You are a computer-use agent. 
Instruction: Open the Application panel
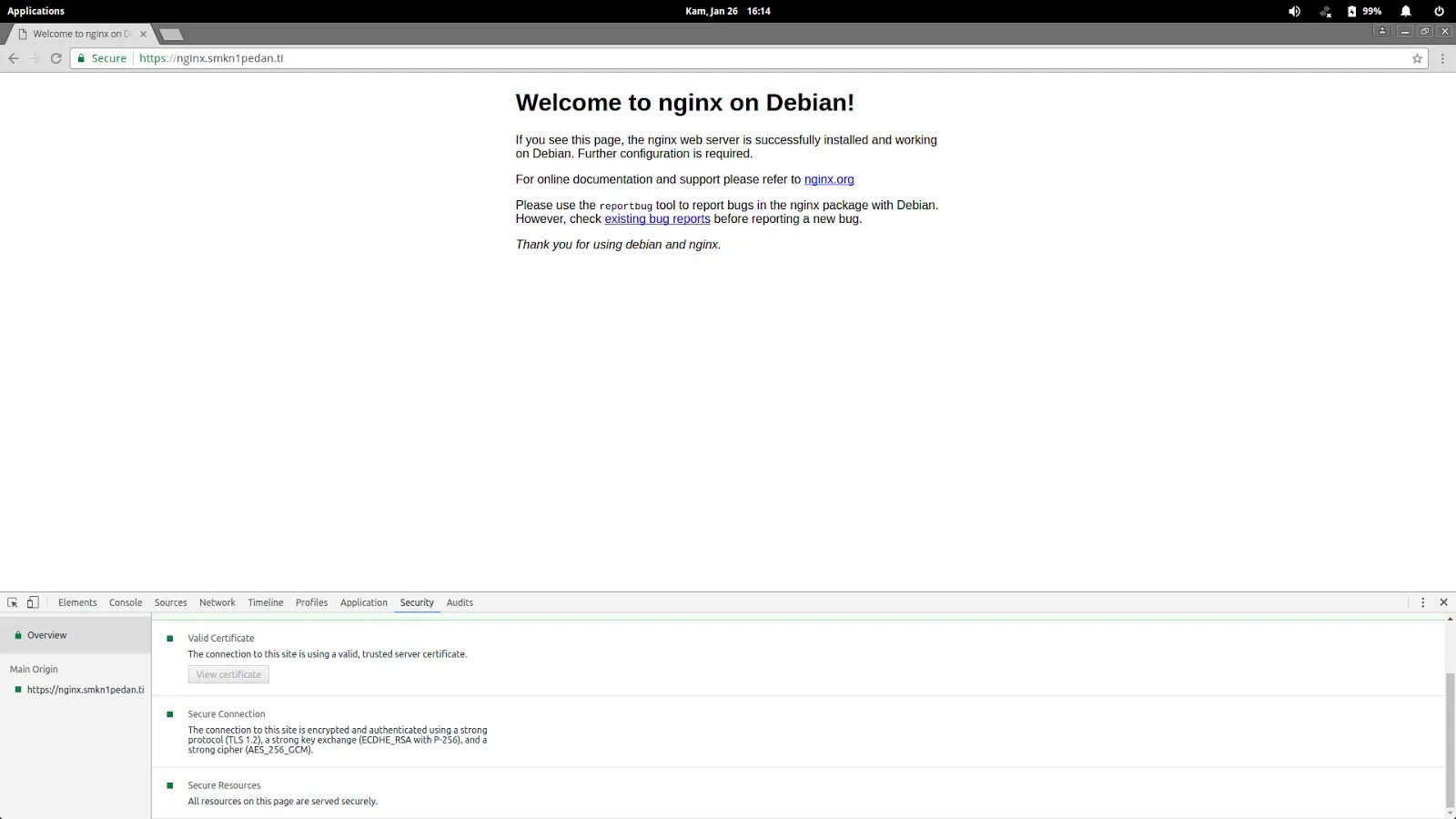point(364,602)
